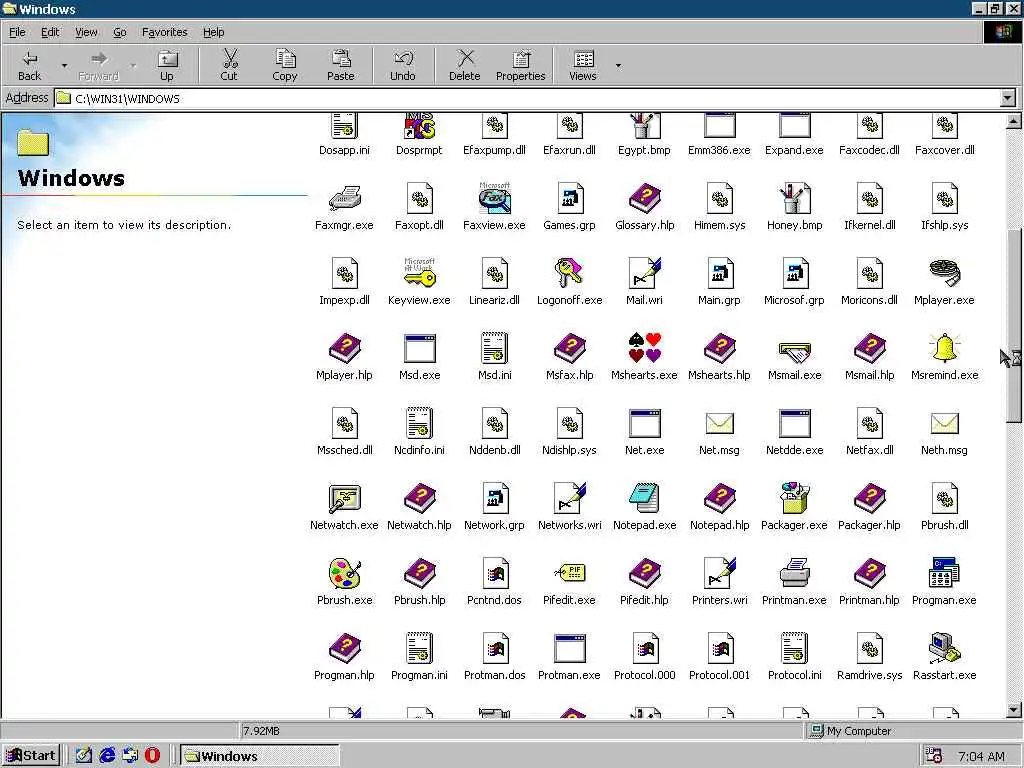Screen dimensions: 1024x768
Task: Click the Keyview.exe key icon
Action: (419, 273)
